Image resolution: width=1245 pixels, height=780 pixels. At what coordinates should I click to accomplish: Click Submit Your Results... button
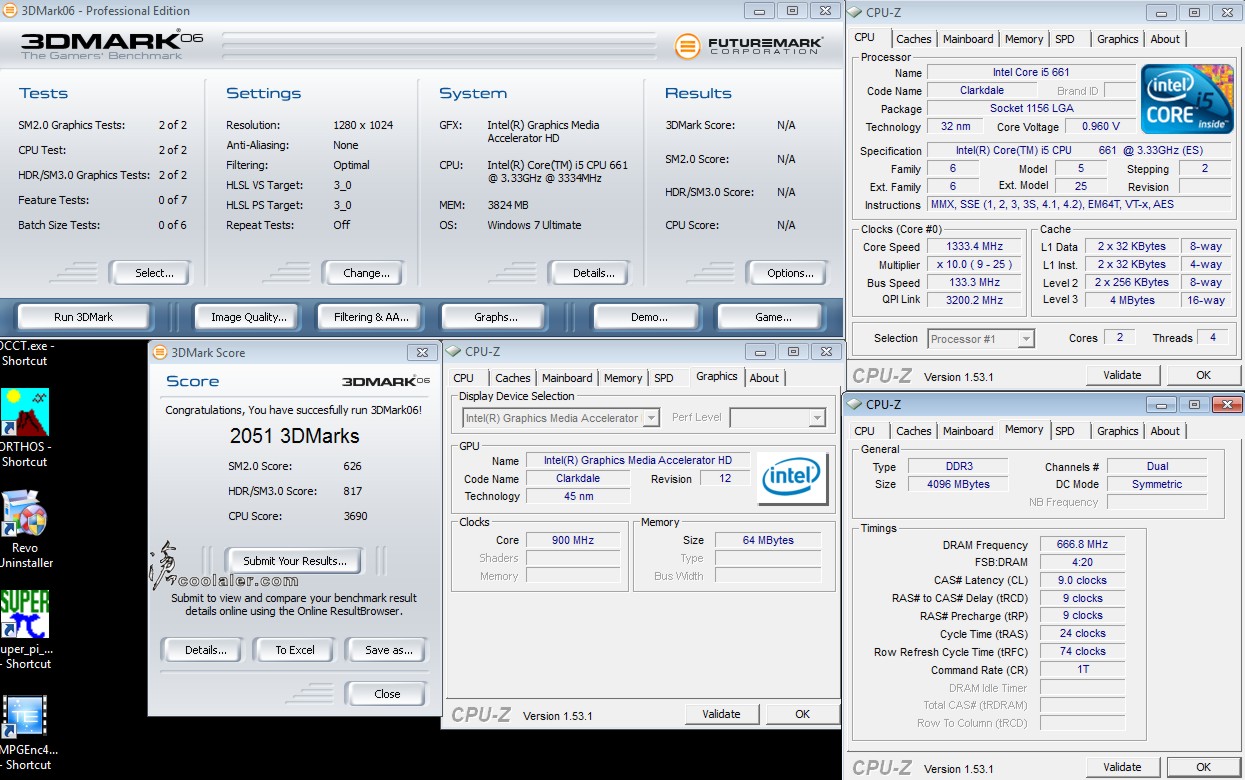pyautogui.click(x=295, y=561)
